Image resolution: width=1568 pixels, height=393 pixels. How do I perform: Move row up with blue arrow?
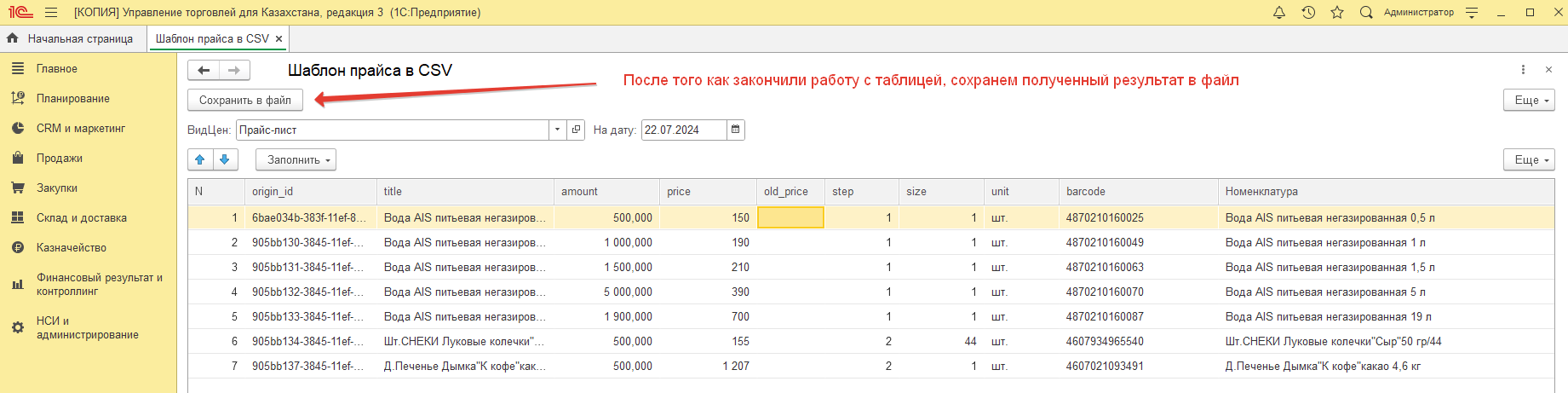coord(200,159)
